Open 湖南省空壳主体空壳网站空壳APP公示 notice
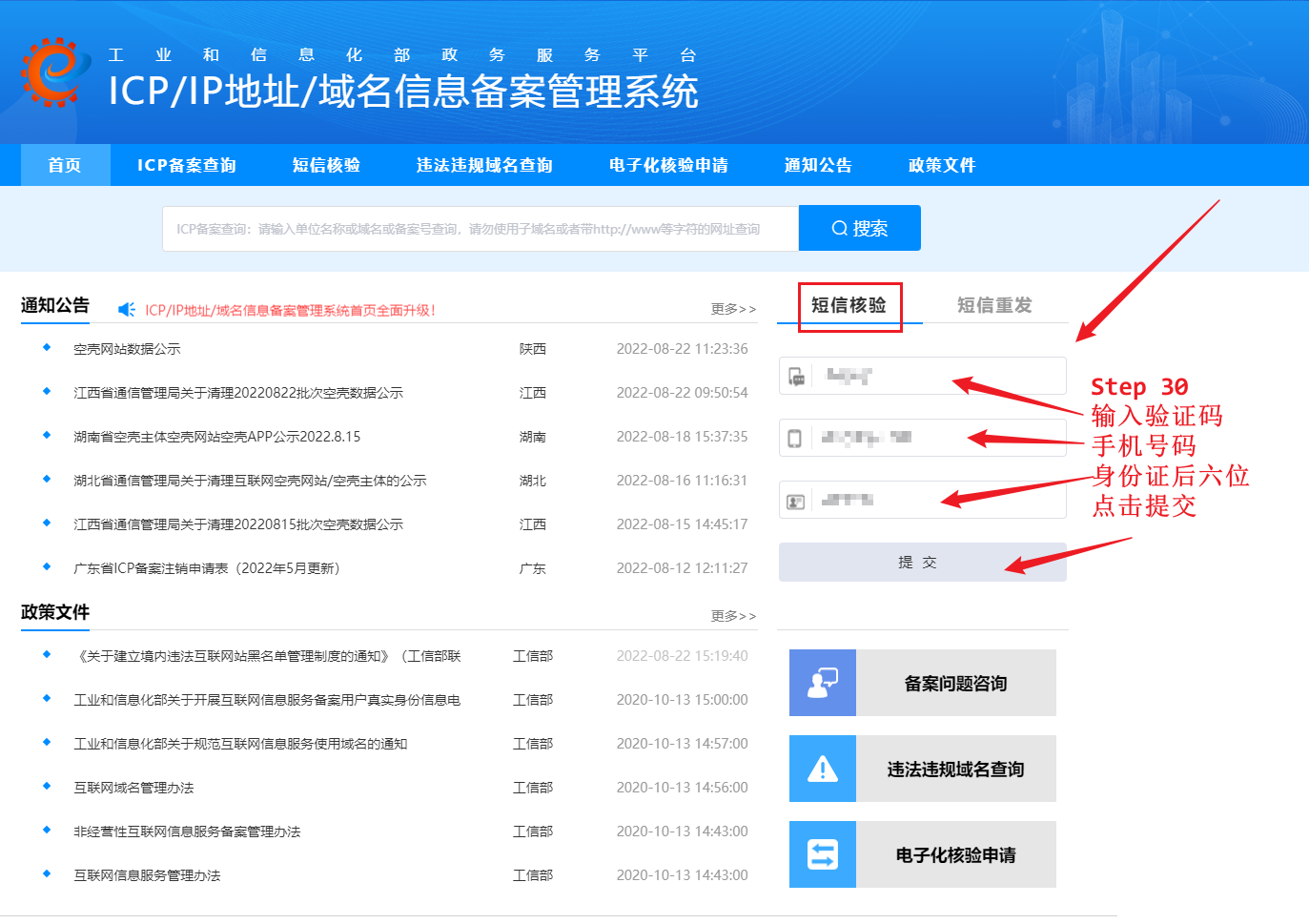1309x924 pixels. [x=217, y=437]
